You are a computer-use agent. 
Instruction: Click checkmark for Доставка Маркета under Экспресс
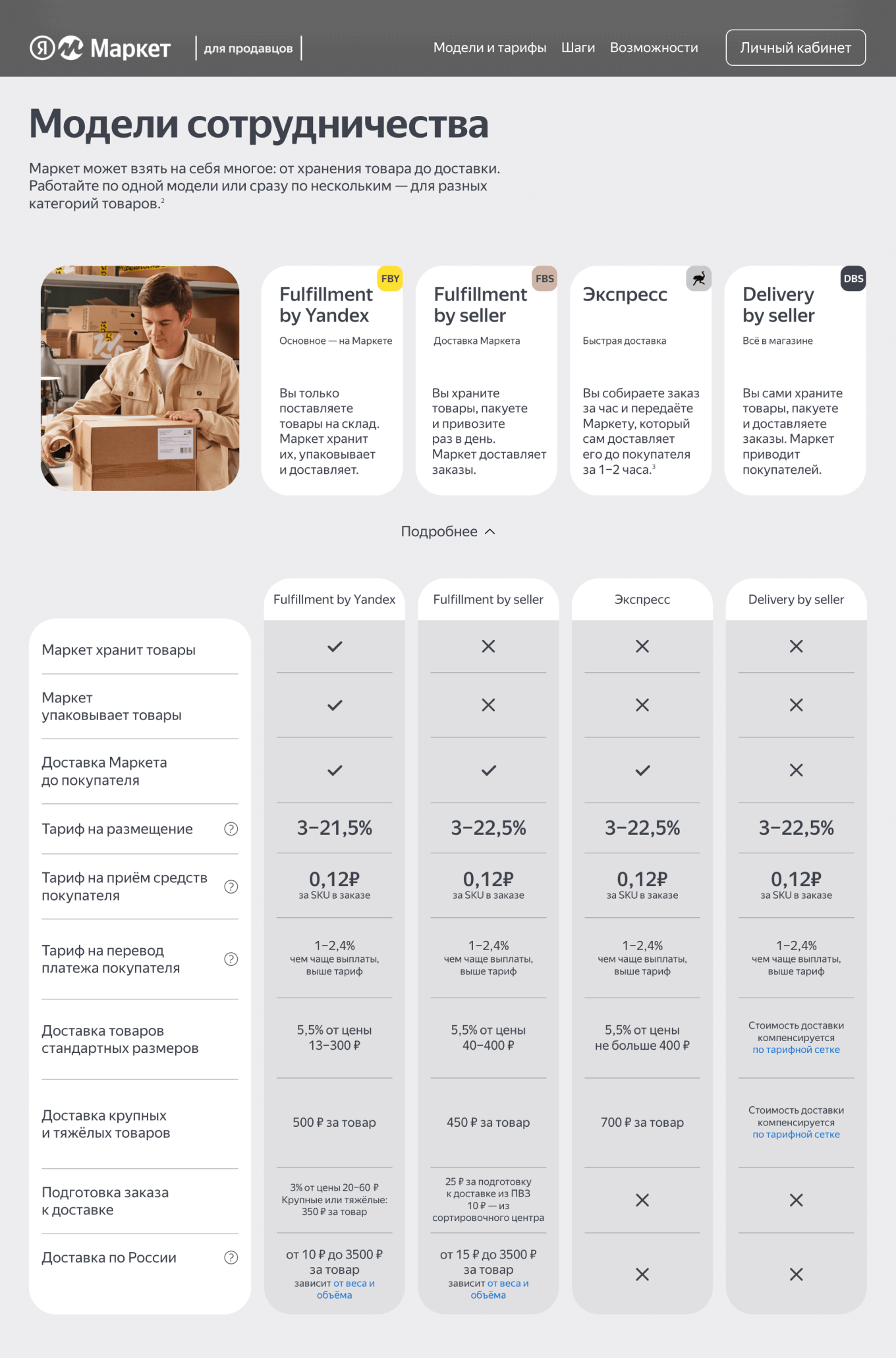click(x=642, y=770)
